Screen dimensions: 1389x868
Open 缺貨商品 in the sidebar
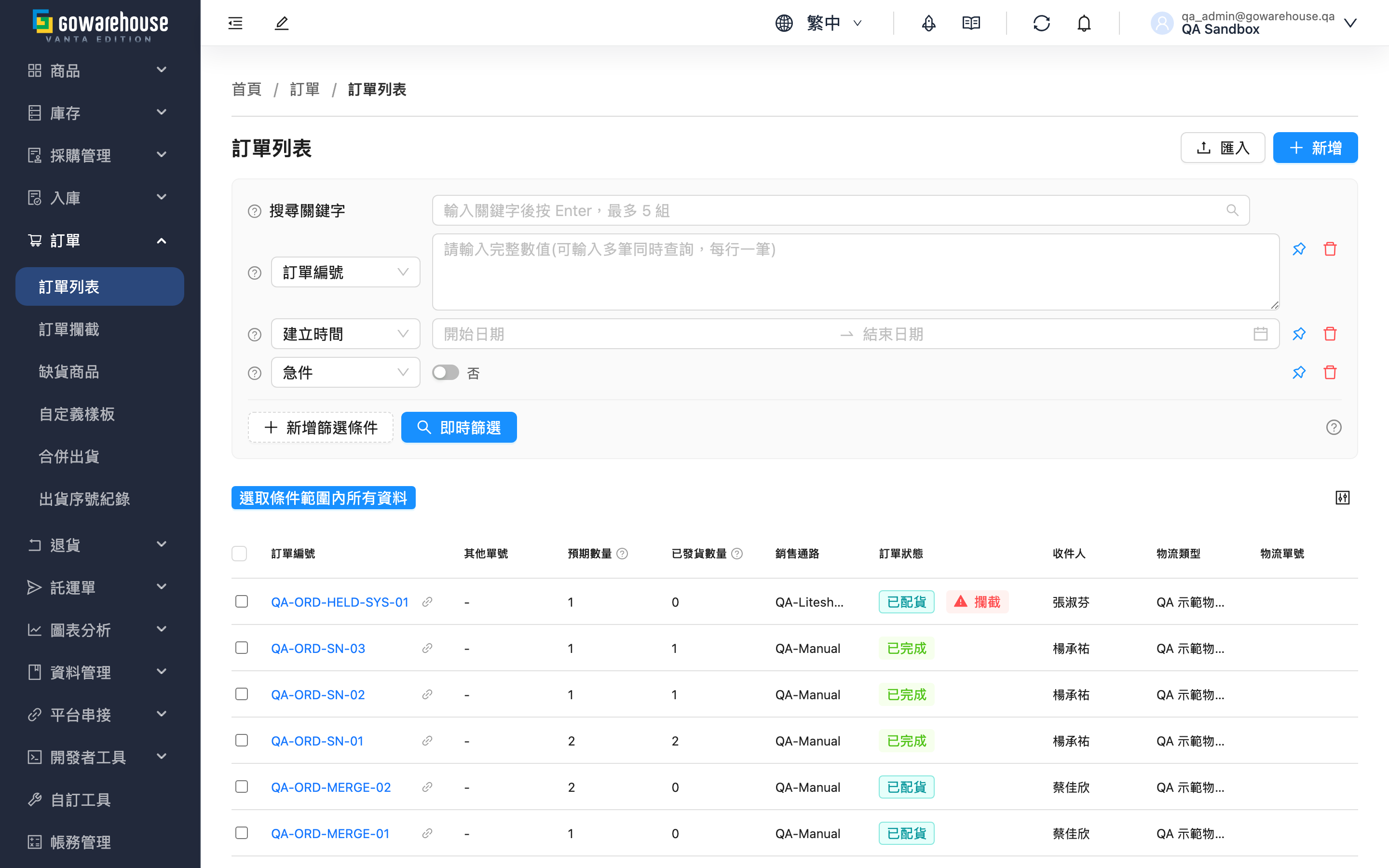pyautogui.click(x=100, y=371)
